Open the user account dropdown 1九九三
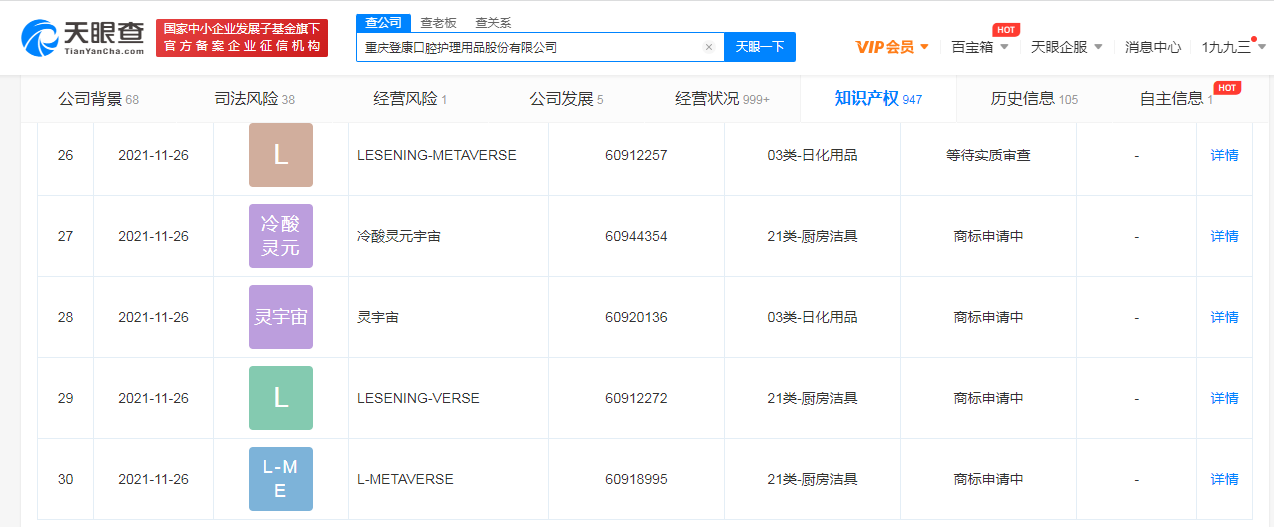 tap(1233, 47)
